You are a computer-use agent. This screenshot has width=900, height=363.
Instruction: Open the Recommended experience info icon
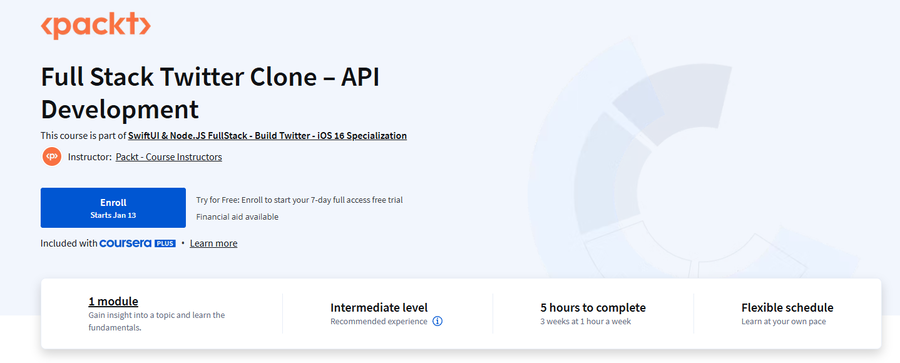[x=437, y=322]
